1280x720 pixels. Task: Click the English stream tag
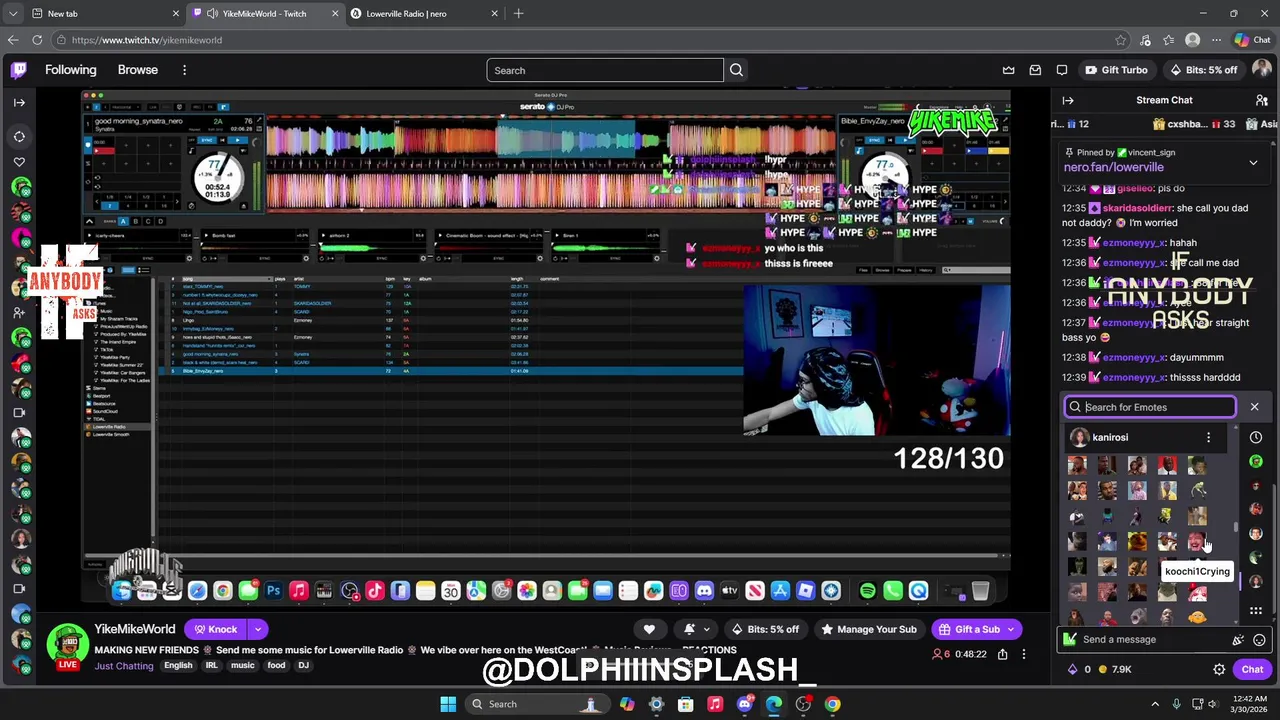coord(178,665)
